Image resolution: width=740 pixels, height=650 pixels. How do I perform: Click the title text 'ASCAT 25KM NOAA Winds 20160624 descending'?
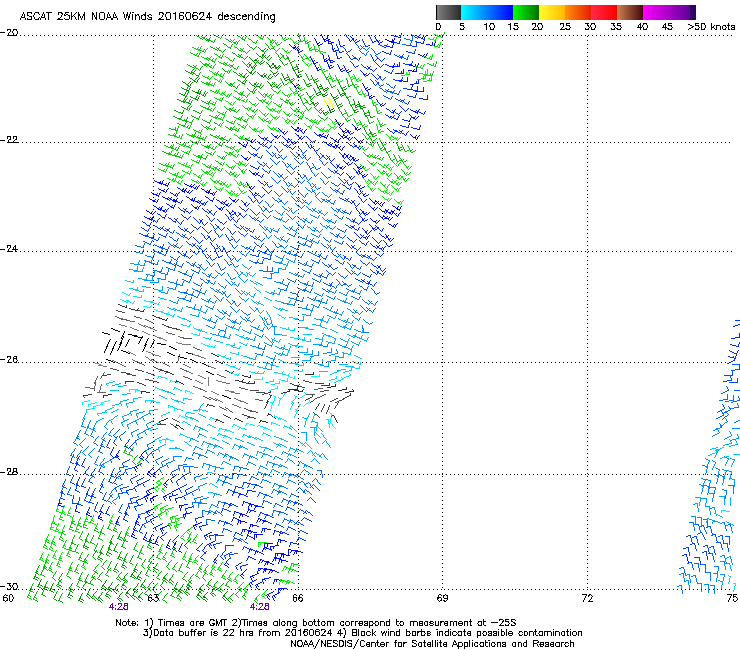pos(147,17)
